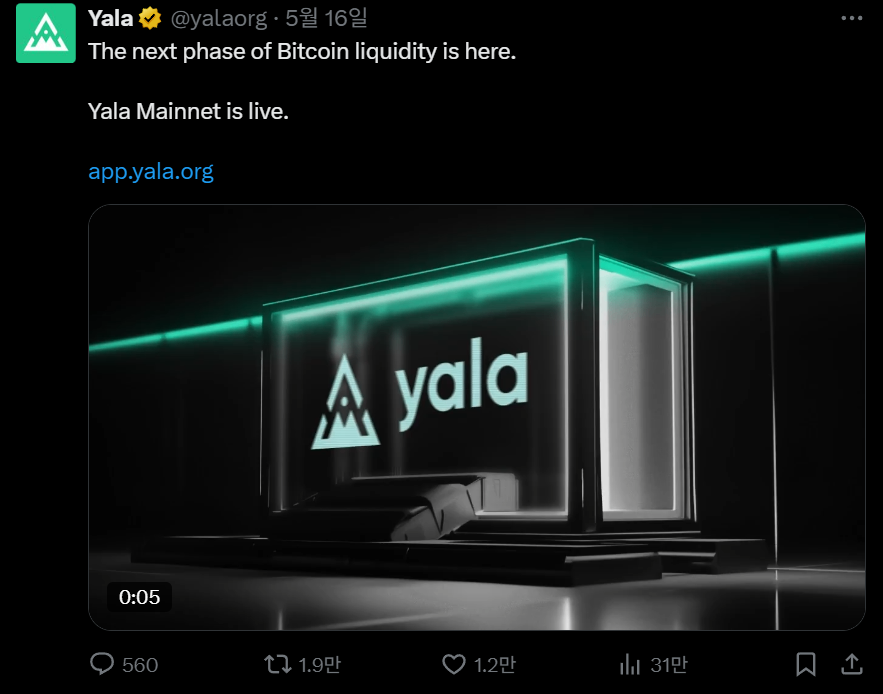883x694 pixels.
Task: Click the 0:05 video duration badge
Action: coord(139,597)
